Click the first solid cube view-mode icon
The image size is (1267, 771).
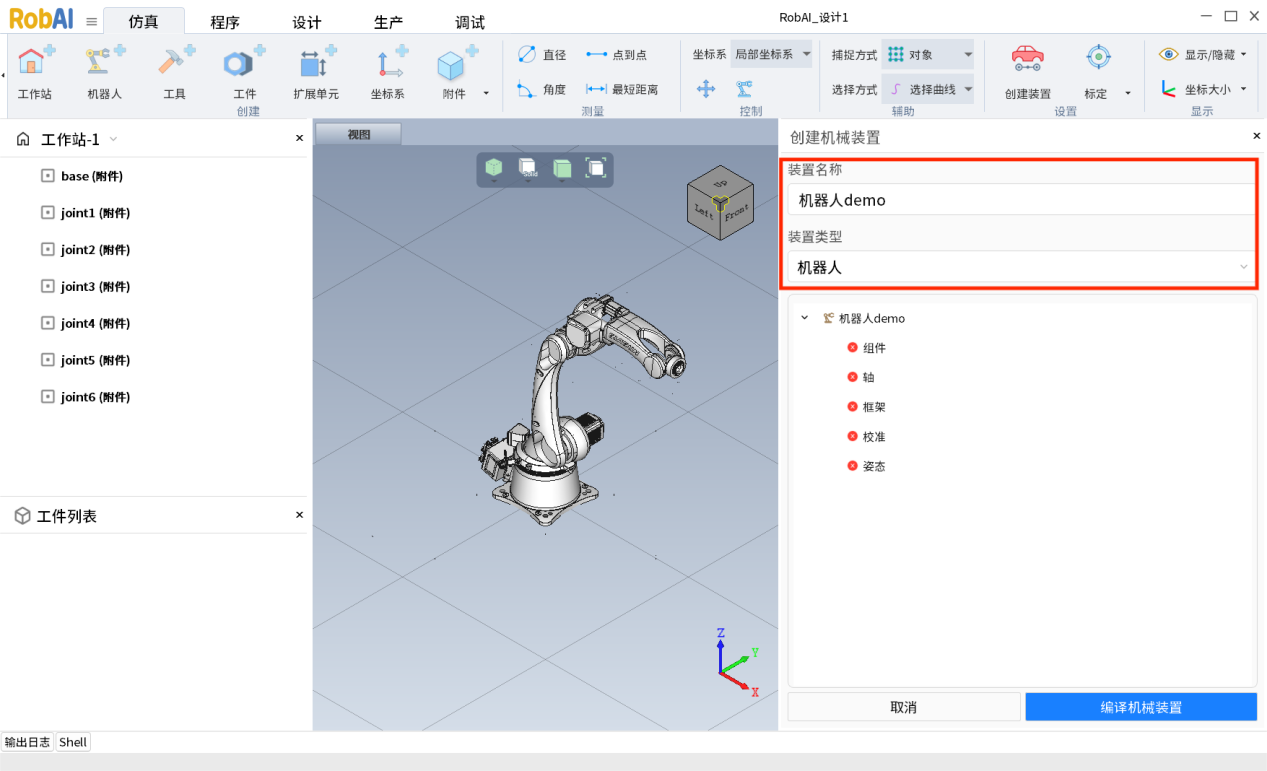pos(493,168)
